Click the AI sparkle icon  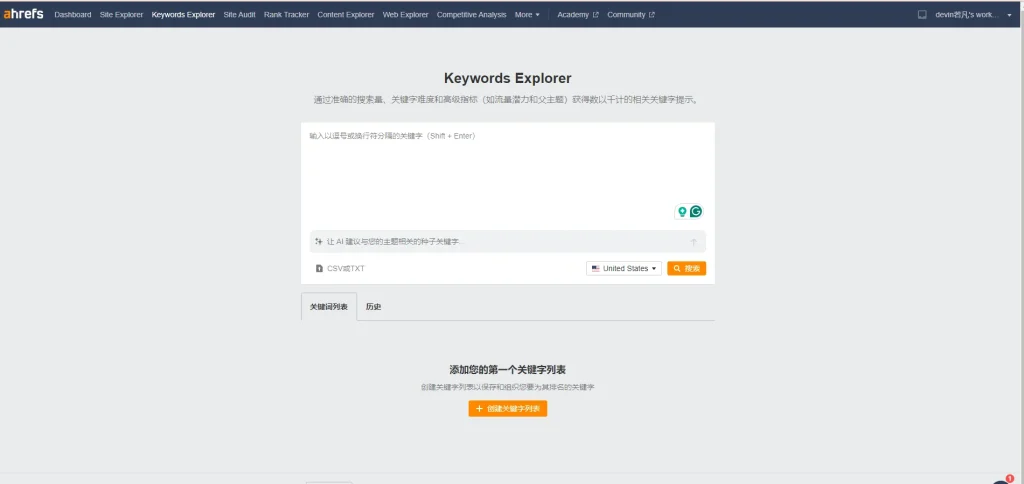(x=319, y=242)
